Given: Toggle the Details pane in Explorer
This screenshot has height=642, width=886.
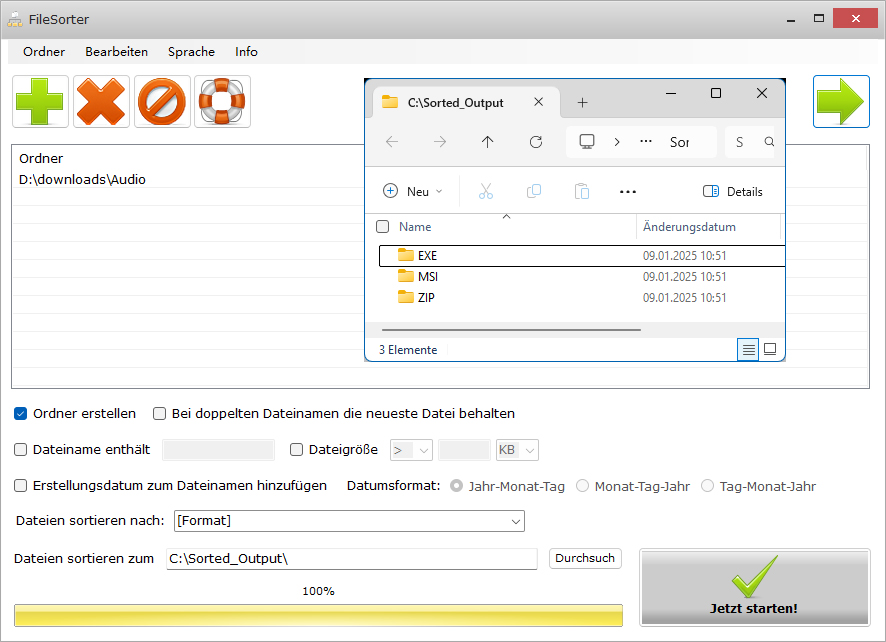Looking at the screenshot, I should [x=733, y=192].
